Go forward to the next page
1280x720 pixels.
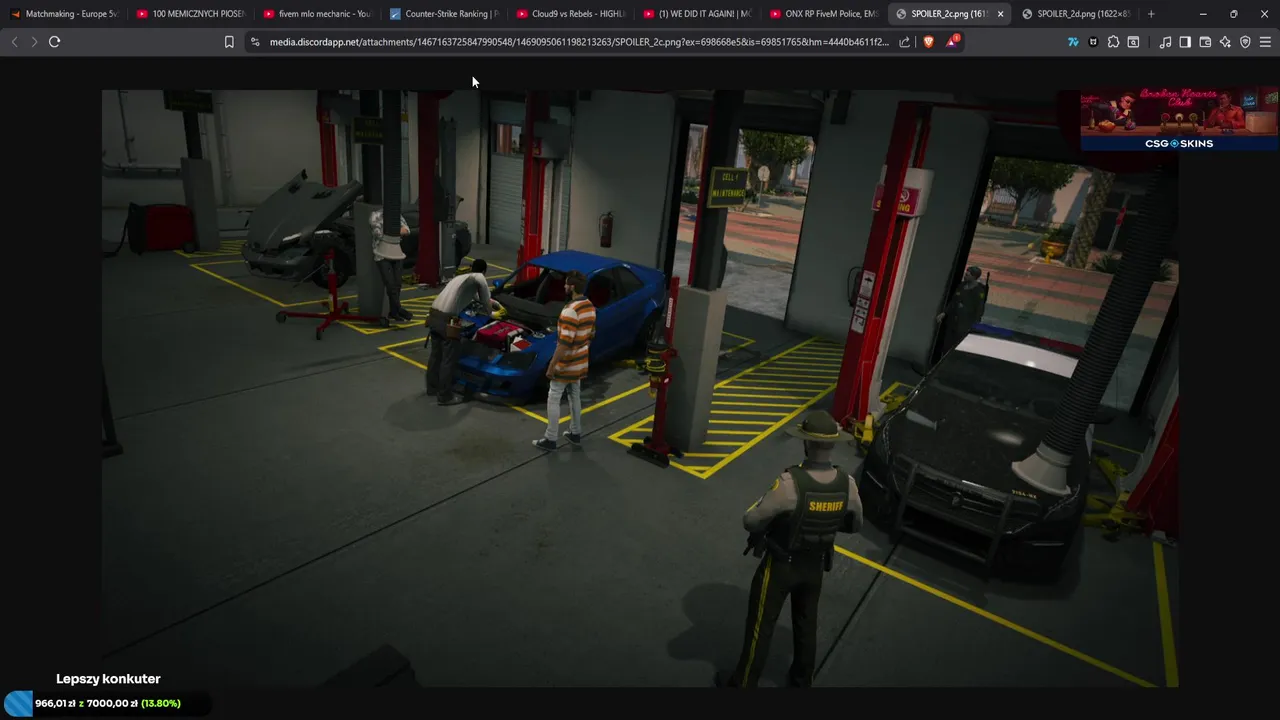click(34, 42)
